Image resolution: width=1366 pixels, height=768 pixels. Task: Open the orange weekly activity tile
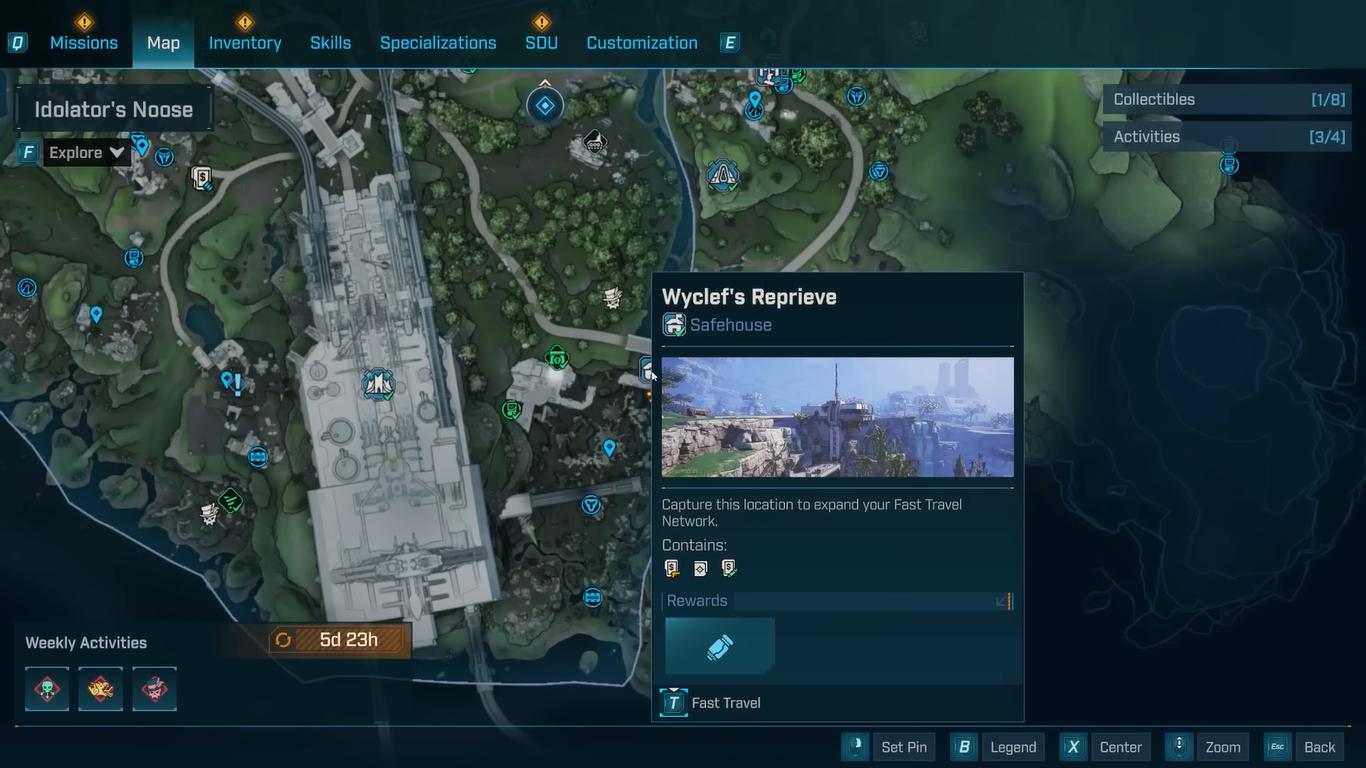click(101, 689)
